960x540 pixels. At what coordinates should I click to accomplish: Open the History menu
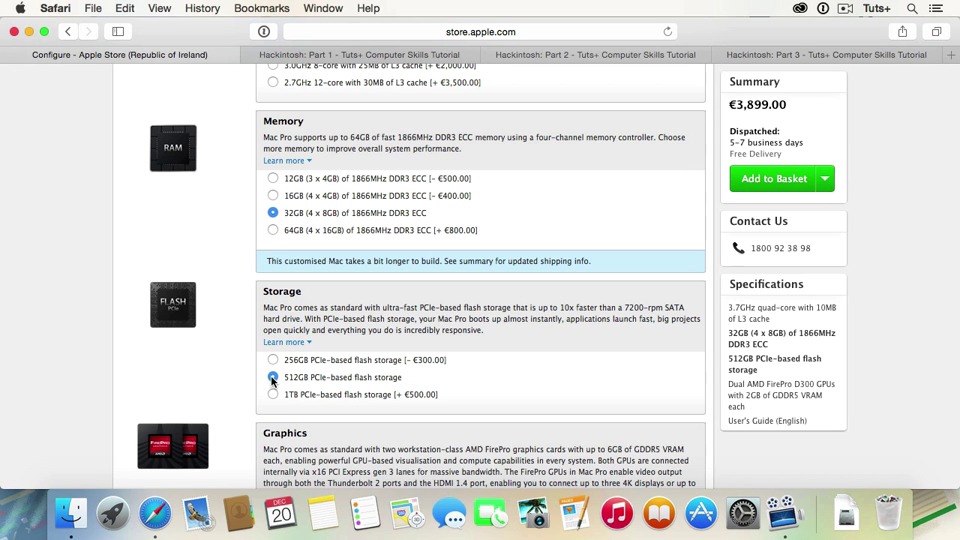point(202,8)
